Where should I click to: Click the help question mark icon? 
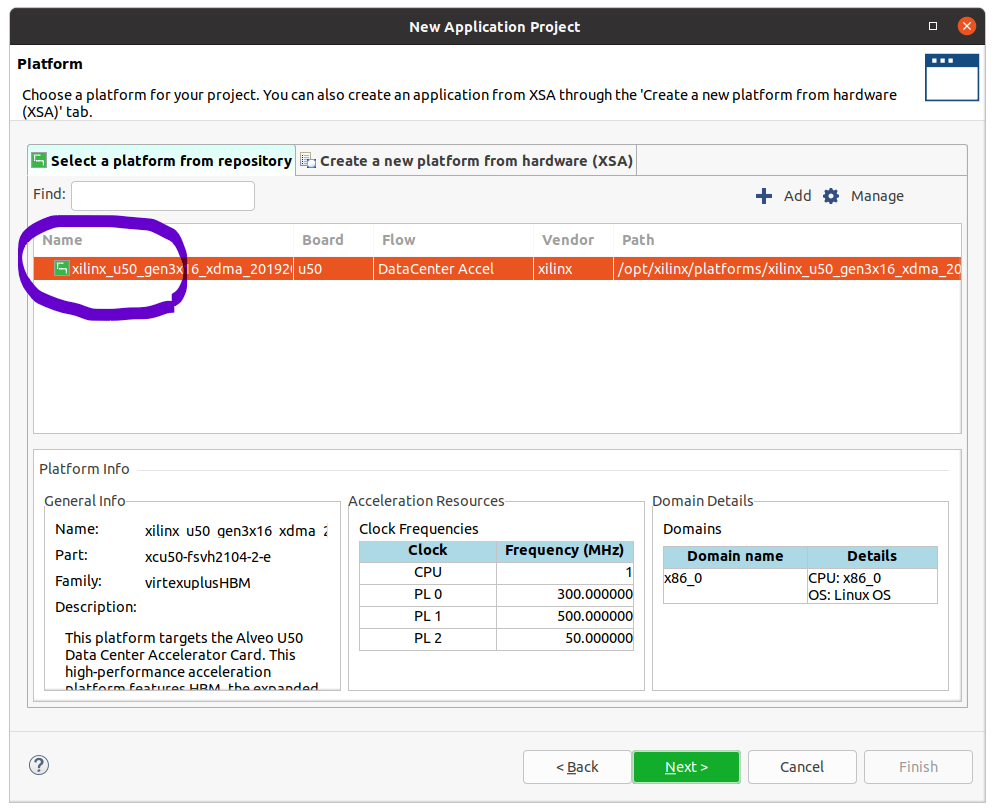point(39,766)
